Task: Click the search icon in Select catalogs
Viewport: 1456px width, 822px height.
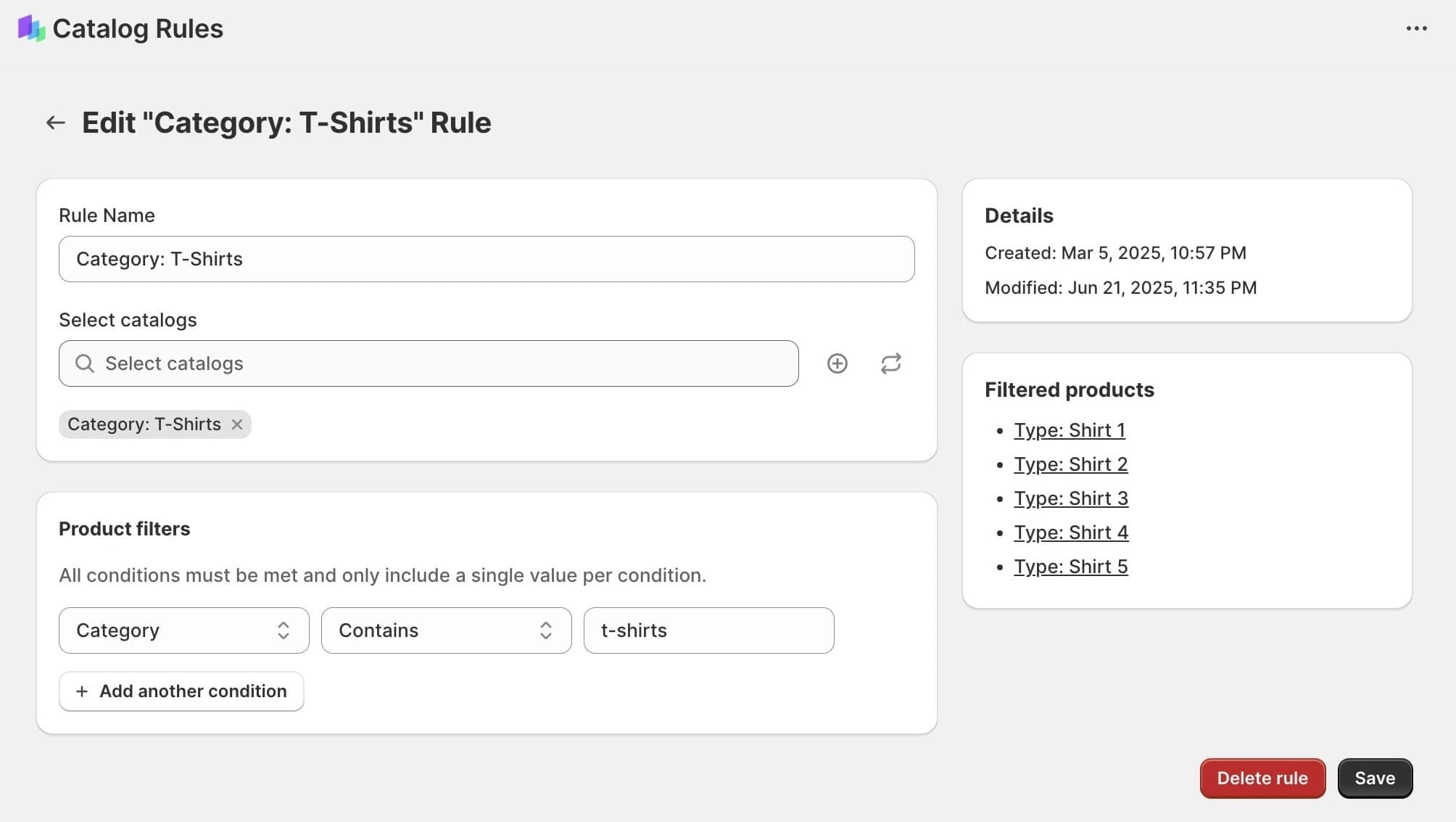Action: pyautogui.click(x=85, y=363)
